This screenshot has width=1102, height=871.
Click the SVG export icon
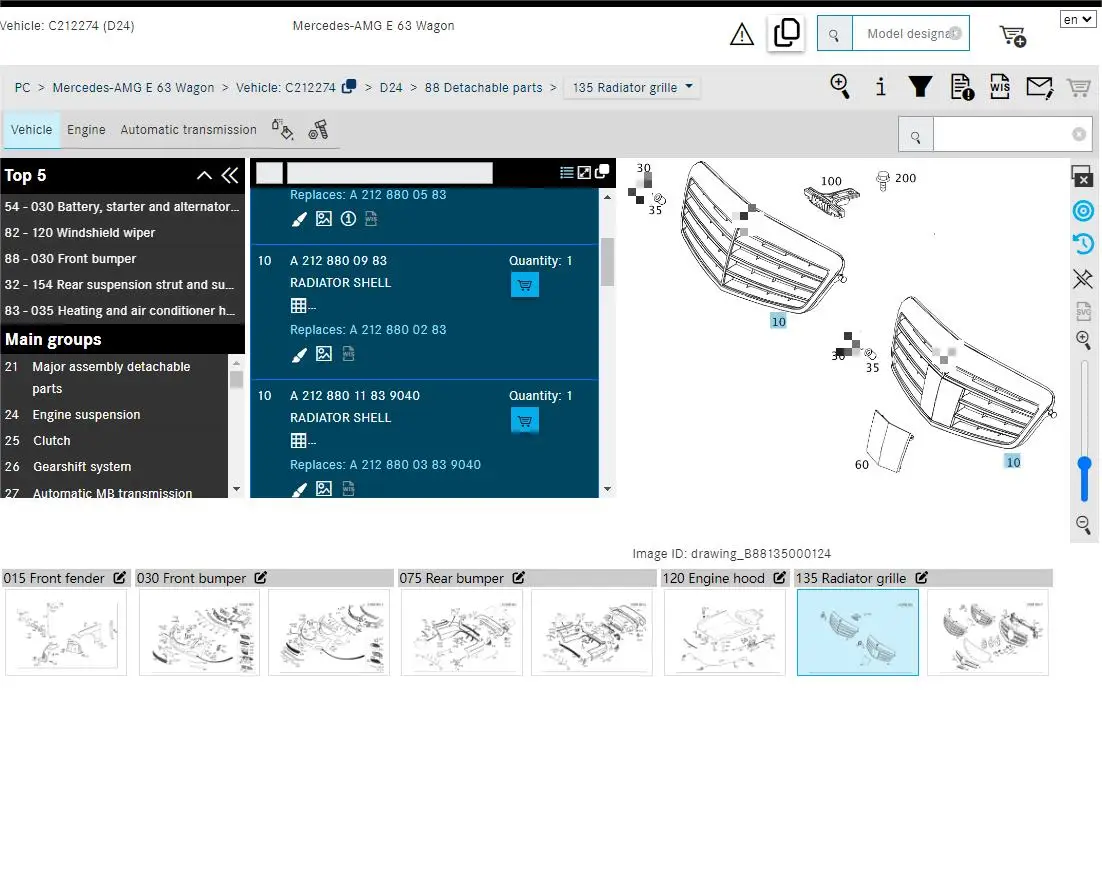pos(1083,311)
